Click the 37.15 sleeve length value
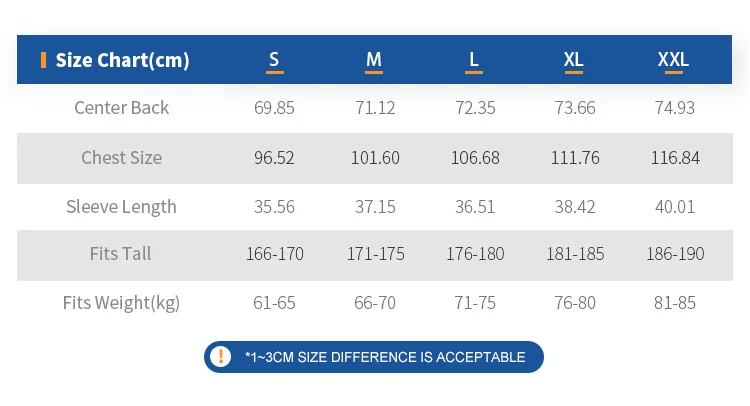This screenshot has width=750, height=406. coord(375,207)
